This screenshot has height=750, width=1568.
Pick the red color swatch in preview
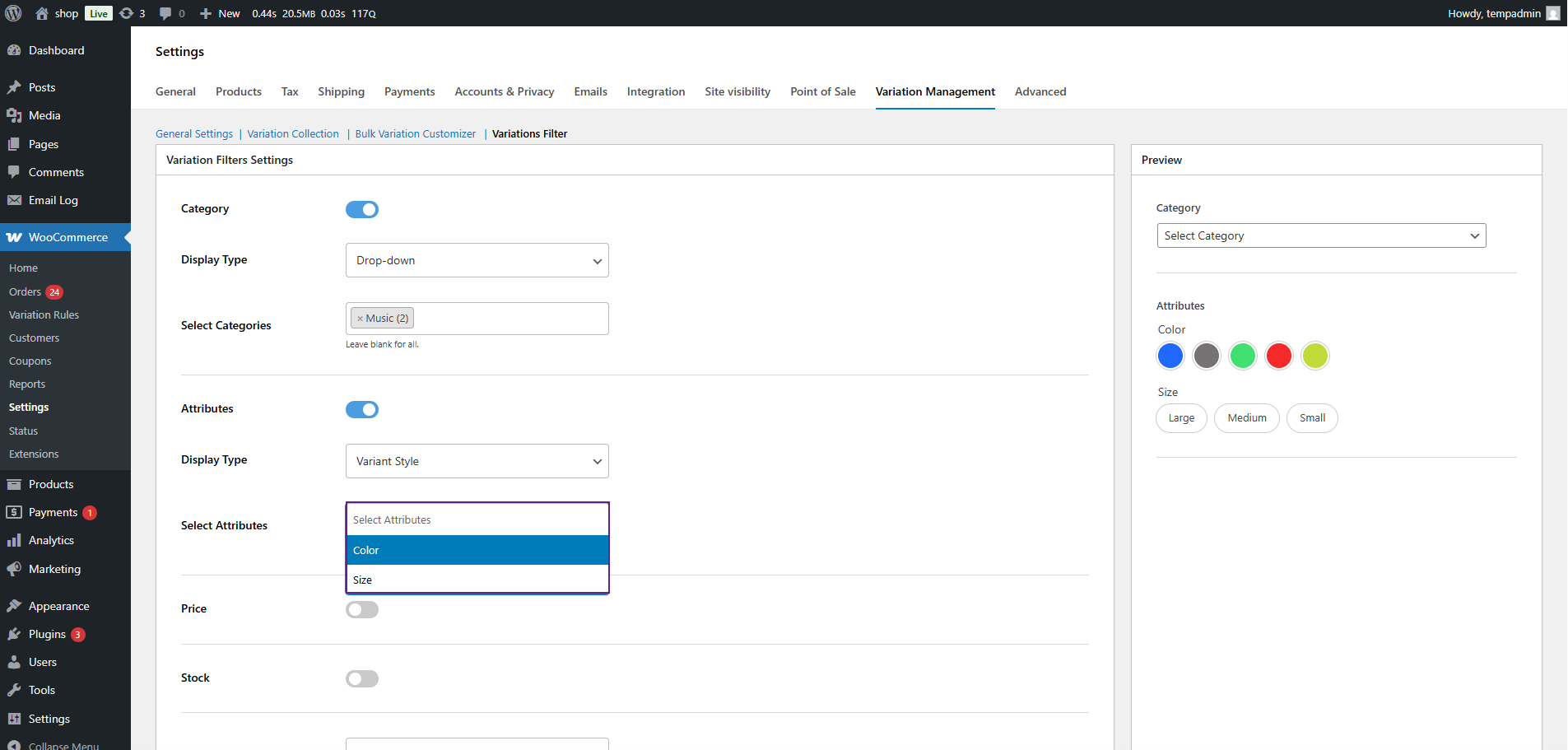(1278, 356)
